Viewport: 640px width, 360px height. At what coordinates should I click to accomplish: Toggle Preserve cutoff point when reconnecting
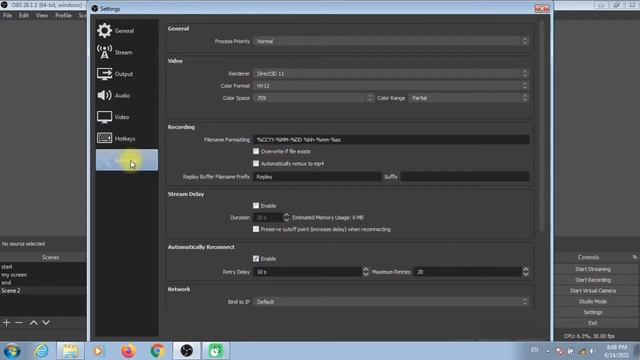pyautogui.click(x=256, y=229)
